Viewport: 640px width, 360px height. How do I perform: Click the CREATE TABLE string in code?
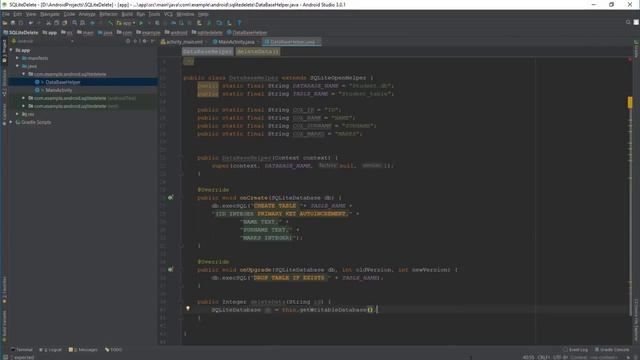(275, 206)
